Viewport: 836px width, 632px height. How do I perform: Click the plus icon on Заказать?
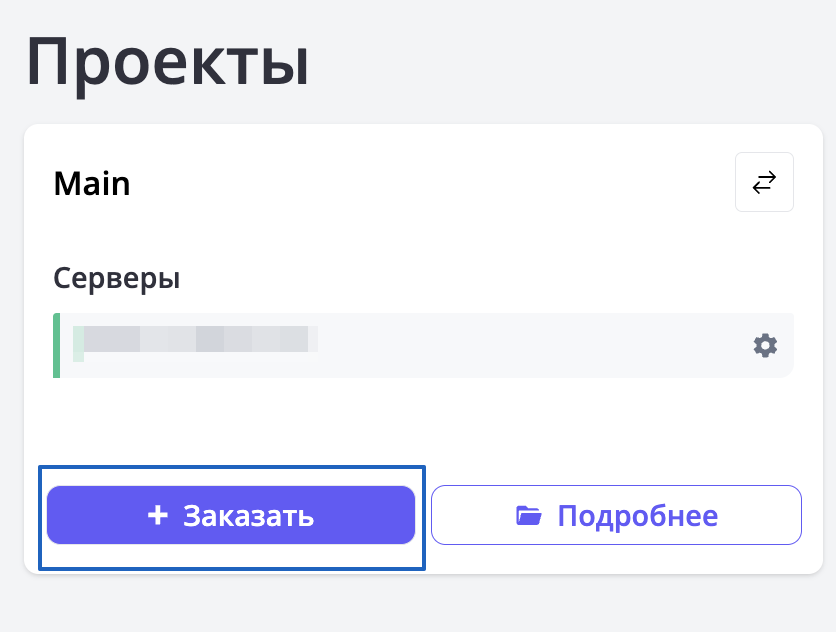point(158,515)
